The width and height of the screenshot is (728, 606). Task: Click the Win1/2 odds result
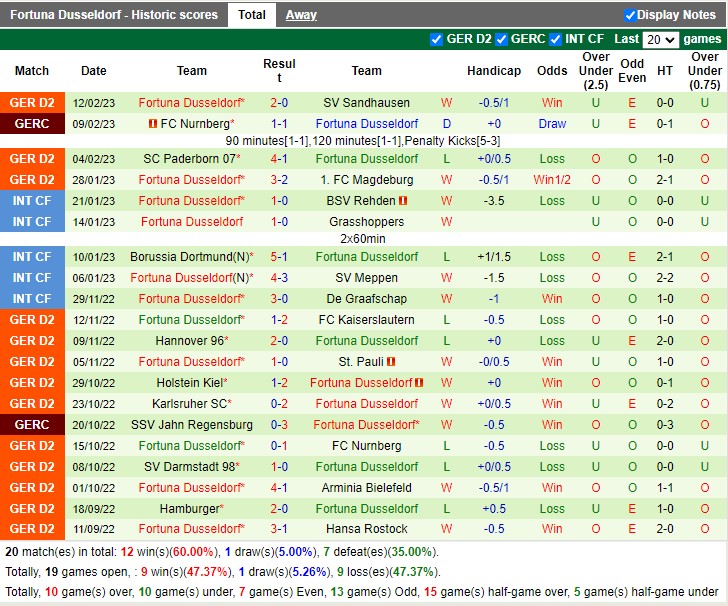[x=552, y=180]
